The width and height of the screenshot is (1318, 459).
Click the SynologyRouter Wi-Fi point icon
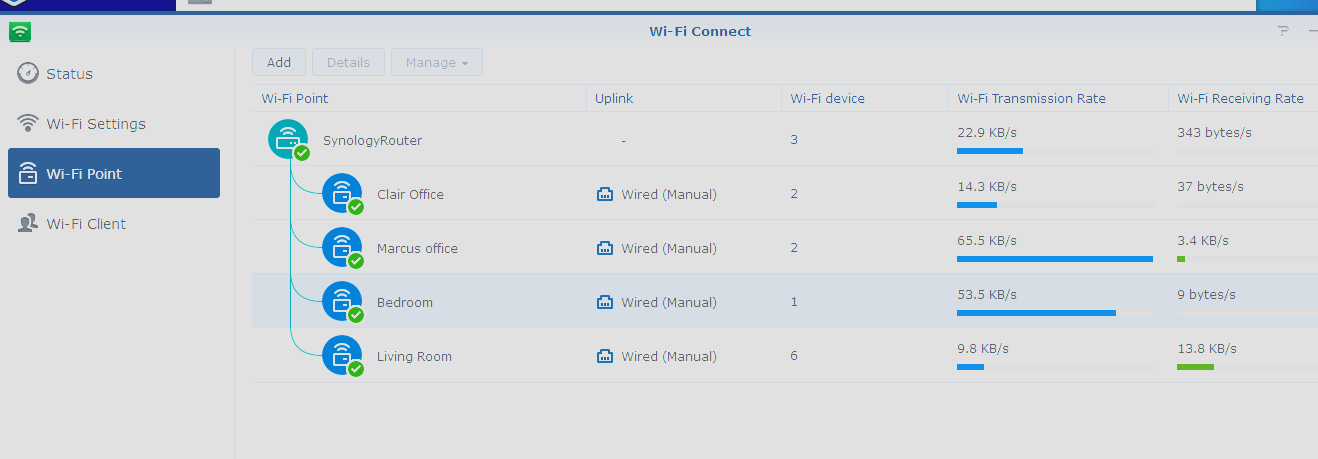(x=288, y=139)
